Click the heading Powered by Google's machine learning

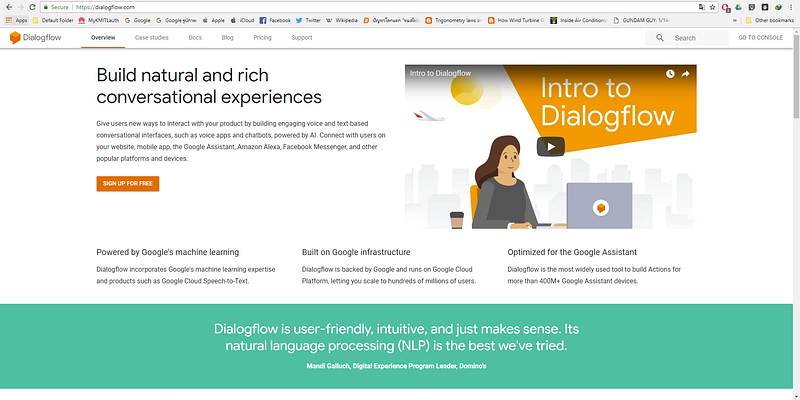167,252
